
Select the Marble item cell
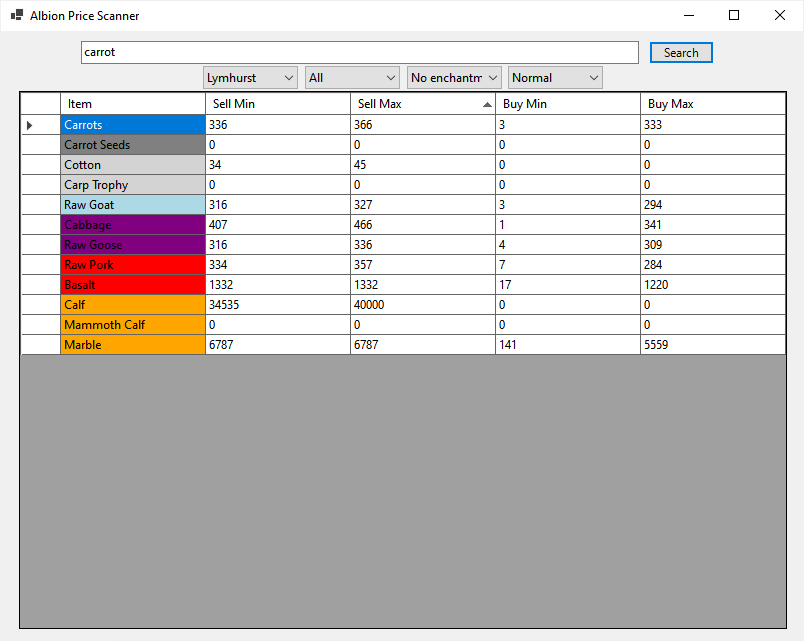(133, 345)
